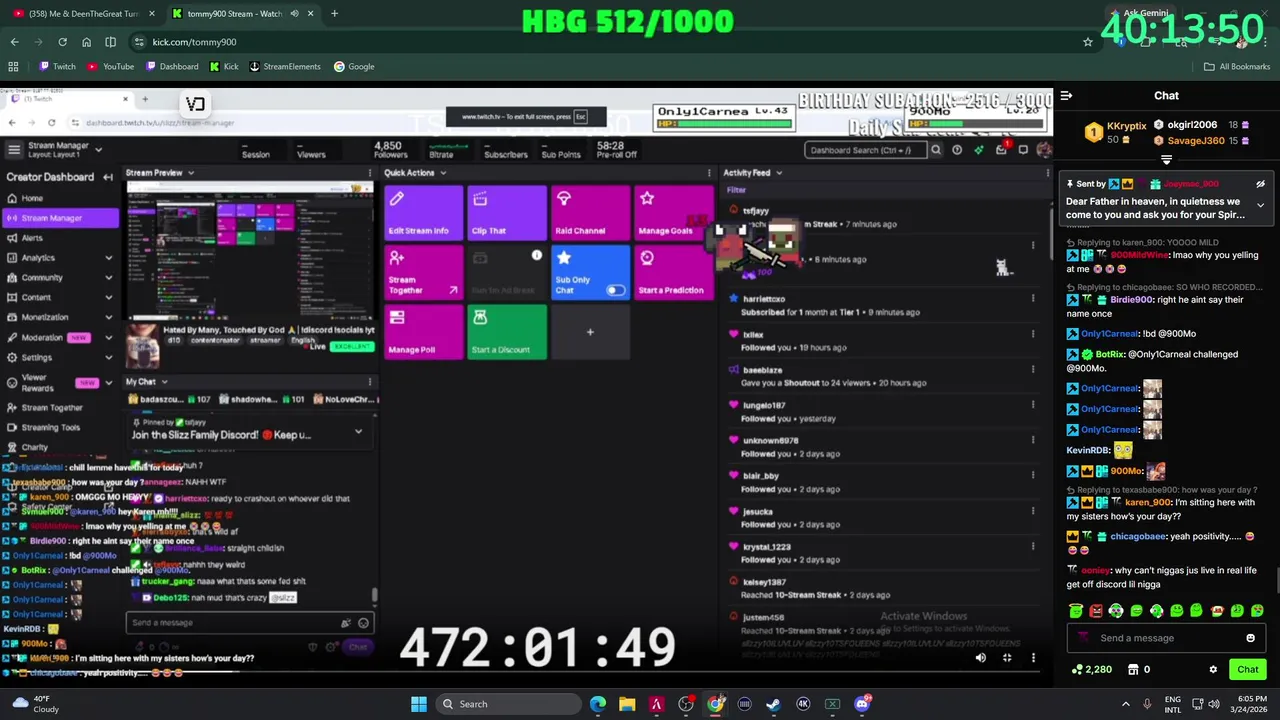Toggle the Sub Only Chat switch
Image resolution: width=1280 pixels, height=720 pixels.
615,290
